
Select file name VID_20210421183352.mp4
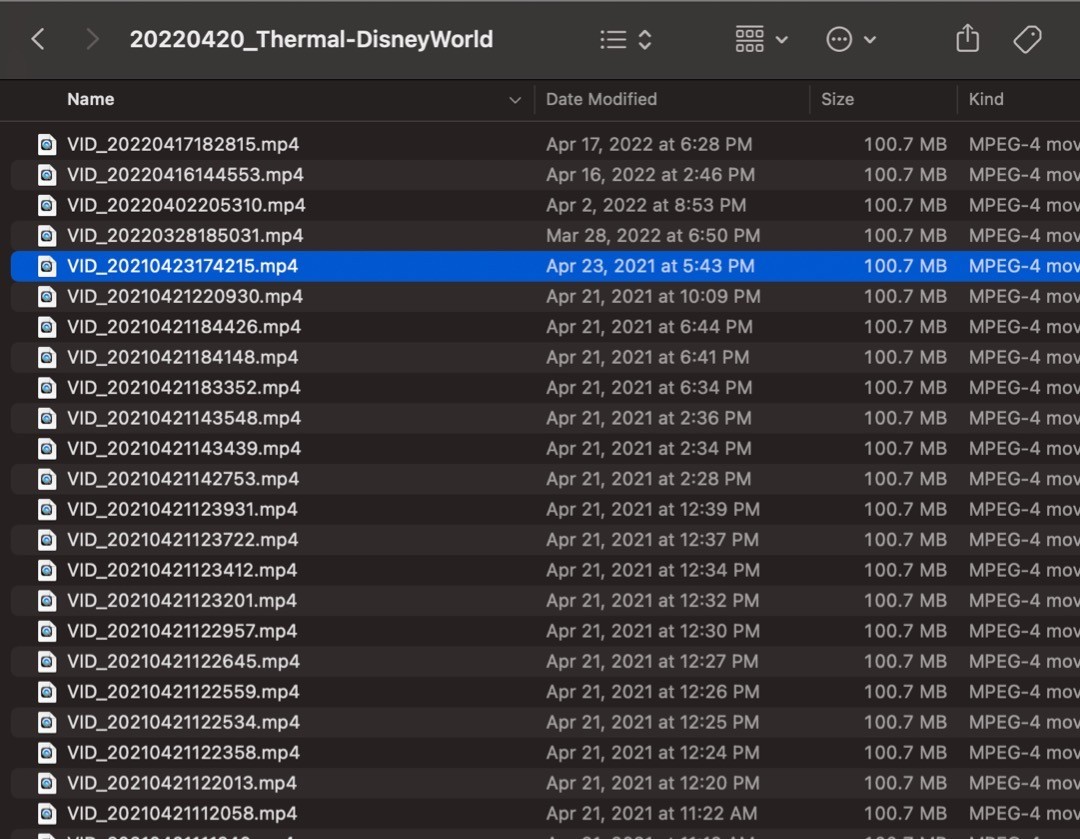184,387
